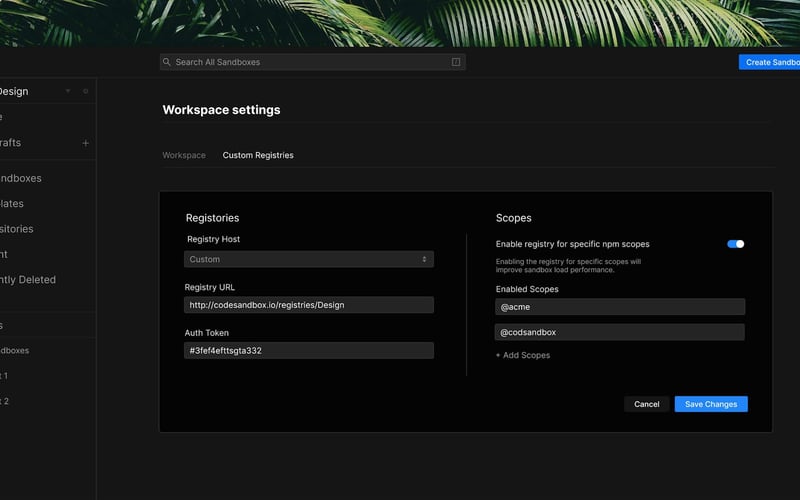Open workspace gear settings icon
This screenshot has height=500, width=800.
86,91
